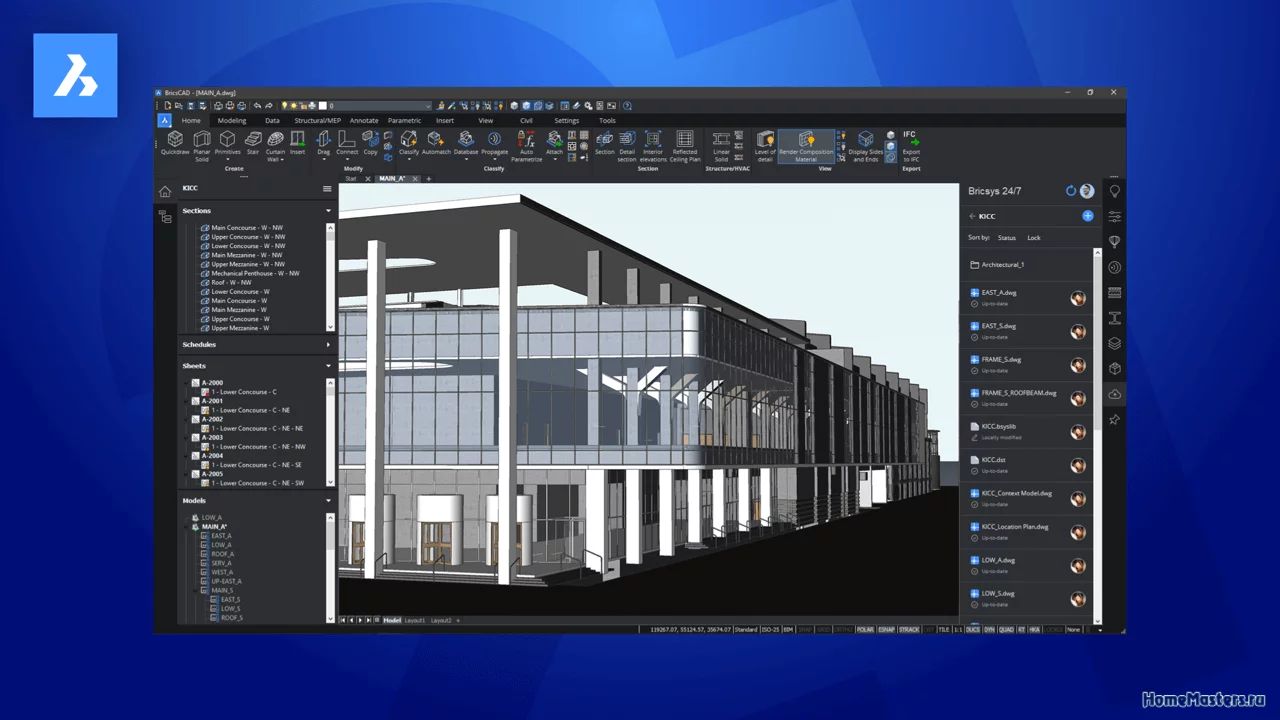Viewport: 1280px width, 720px height.
Task: Select the Linear Solid tool
Action: pyautogui.click(x=721, y=143)
